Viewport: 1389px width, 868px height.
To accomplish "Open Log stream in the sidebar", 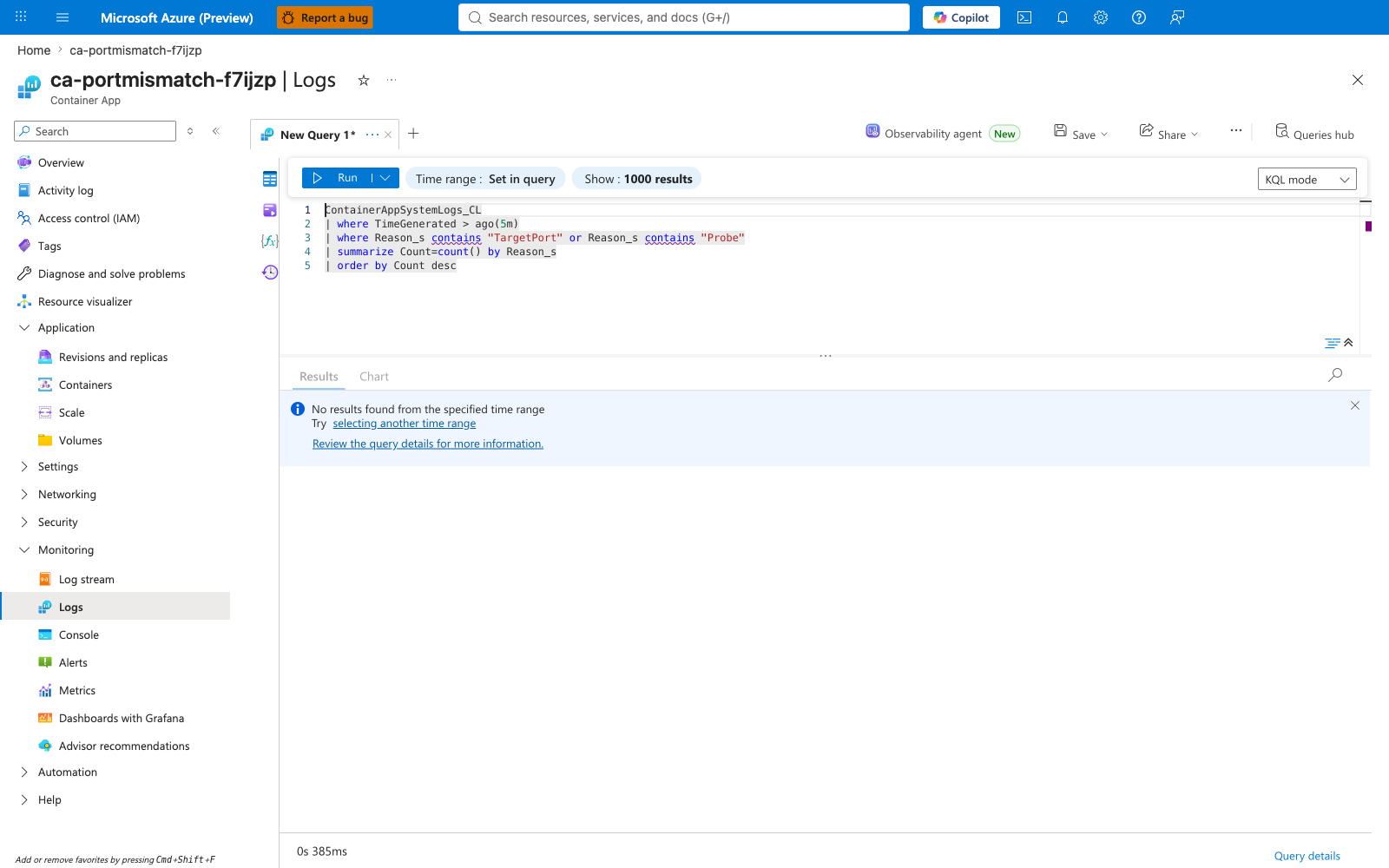I will click(86, 580).
